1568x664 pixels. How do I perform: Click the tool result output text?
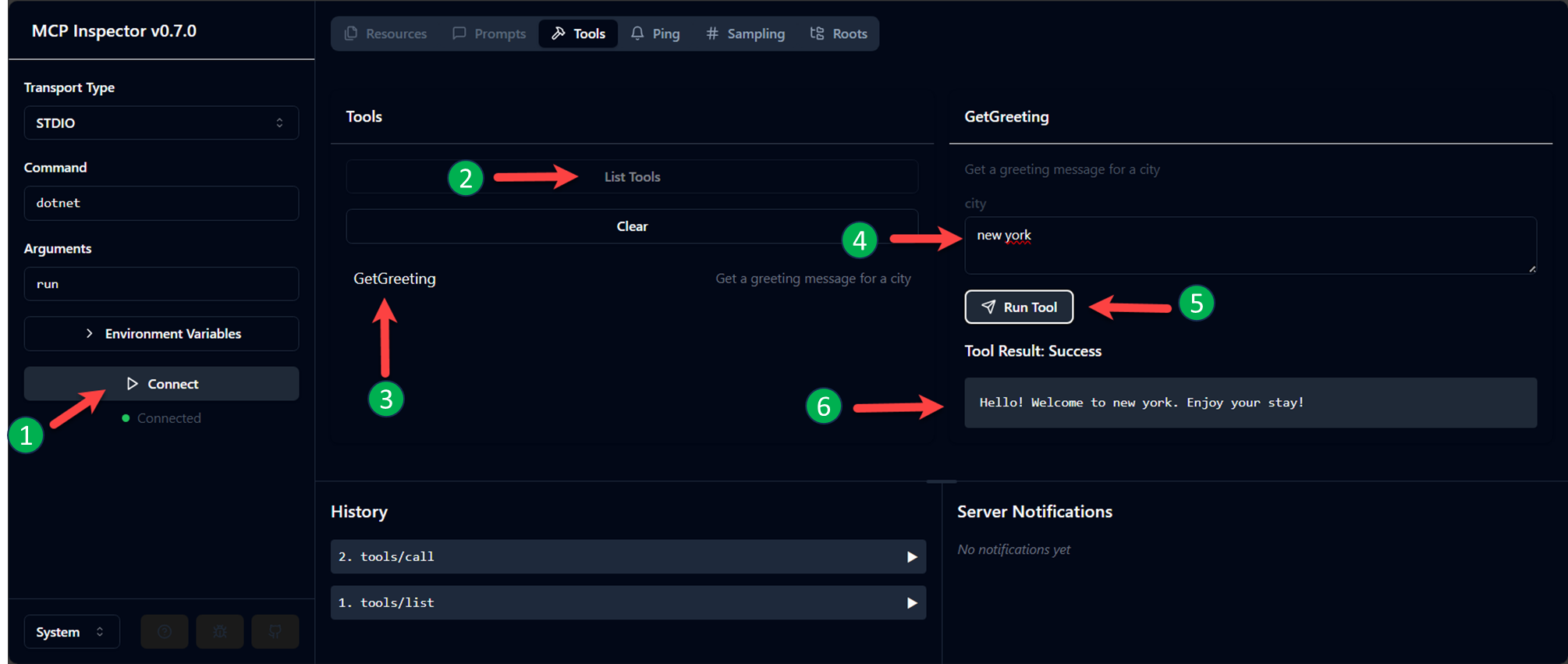1141,403
